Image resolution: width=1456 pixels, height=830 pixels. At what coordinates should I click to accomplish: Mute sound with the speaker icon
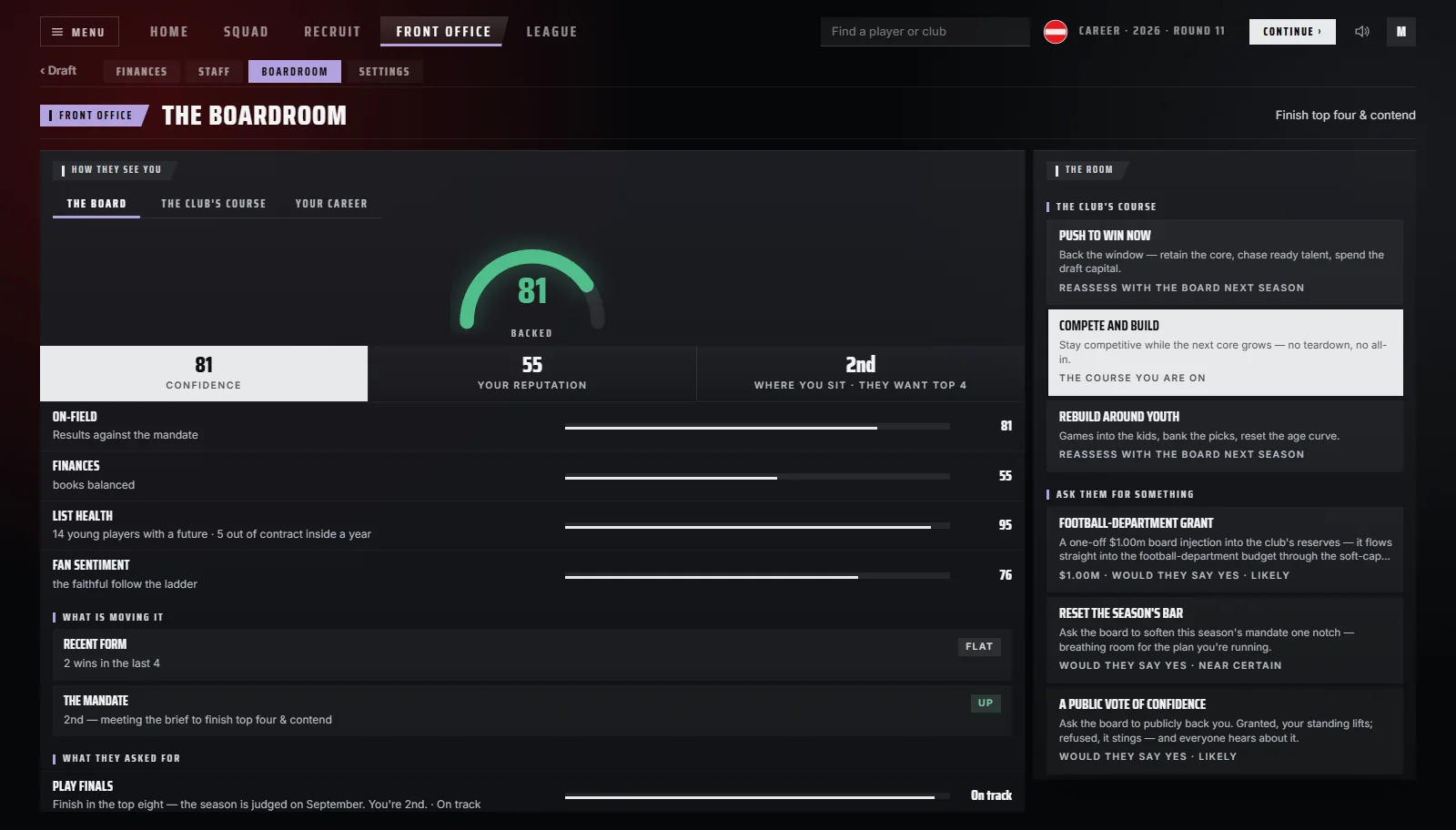(1361, 32)
